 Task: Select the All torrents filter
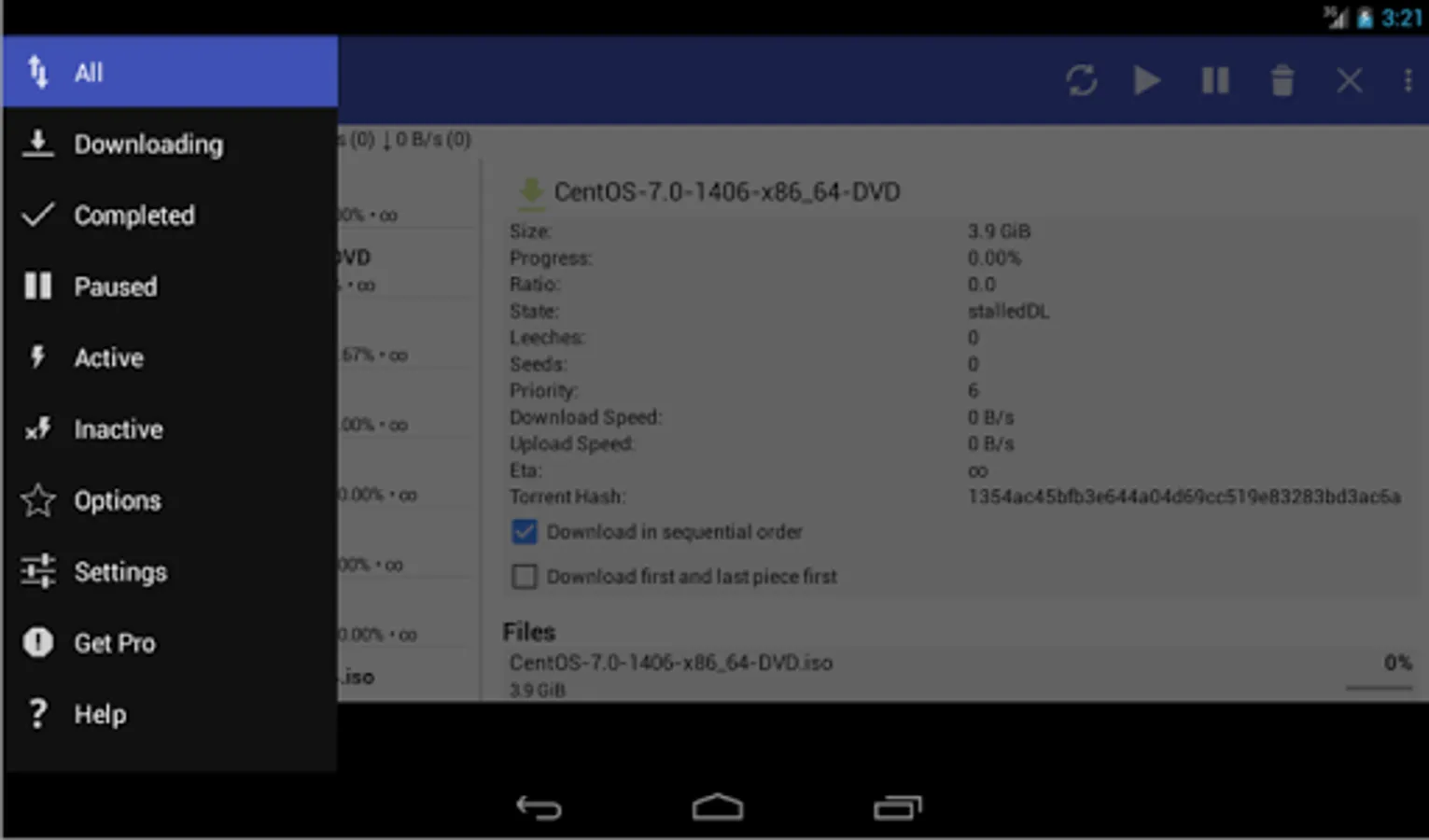(x=170, y=72)
